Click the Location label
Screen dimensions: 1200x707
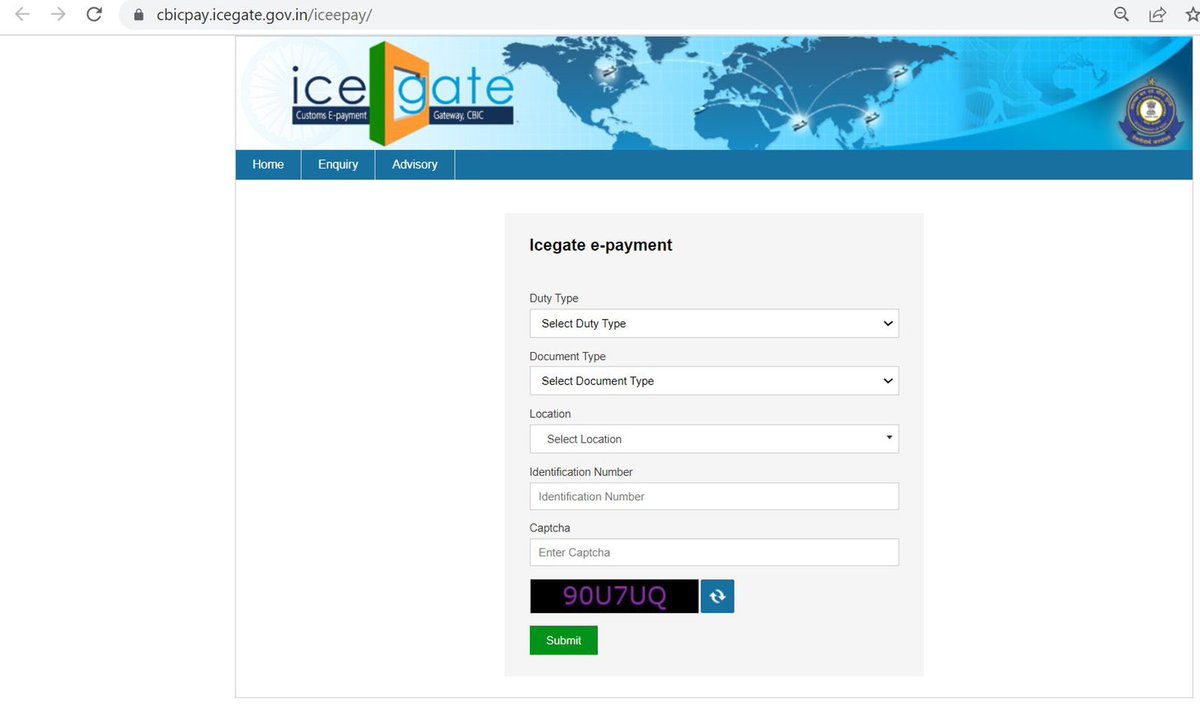click(550, 414)
